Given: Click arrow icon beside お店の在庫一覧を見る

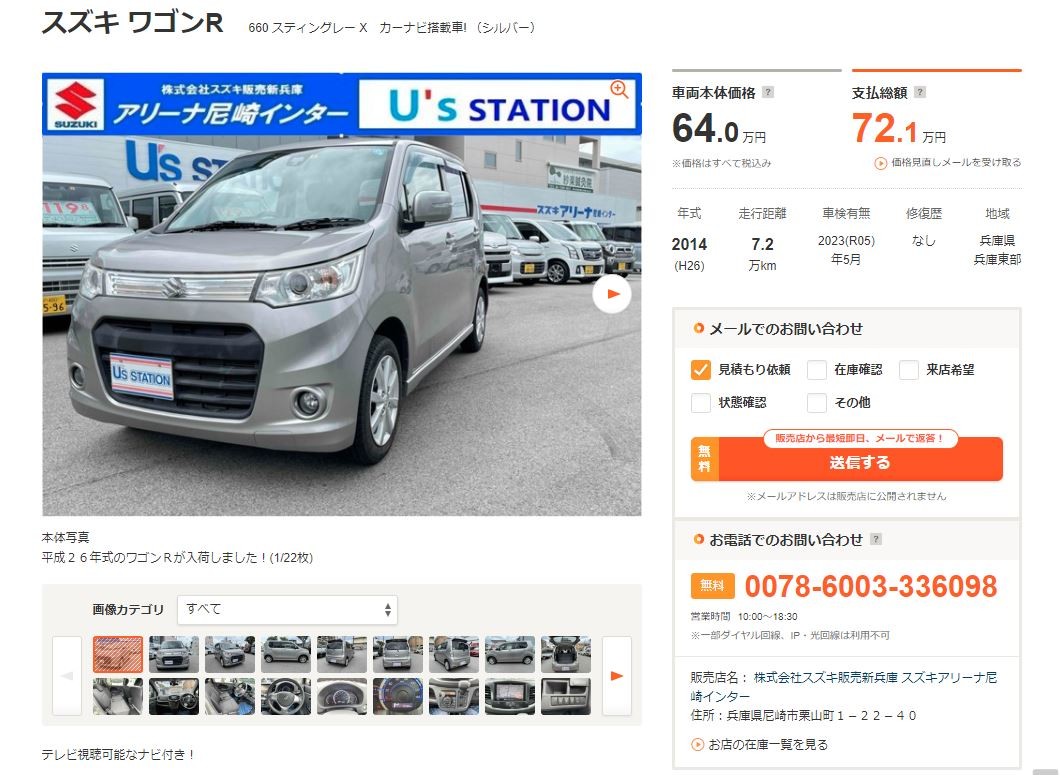Looking at the screenshot, I should click(697, 745).
